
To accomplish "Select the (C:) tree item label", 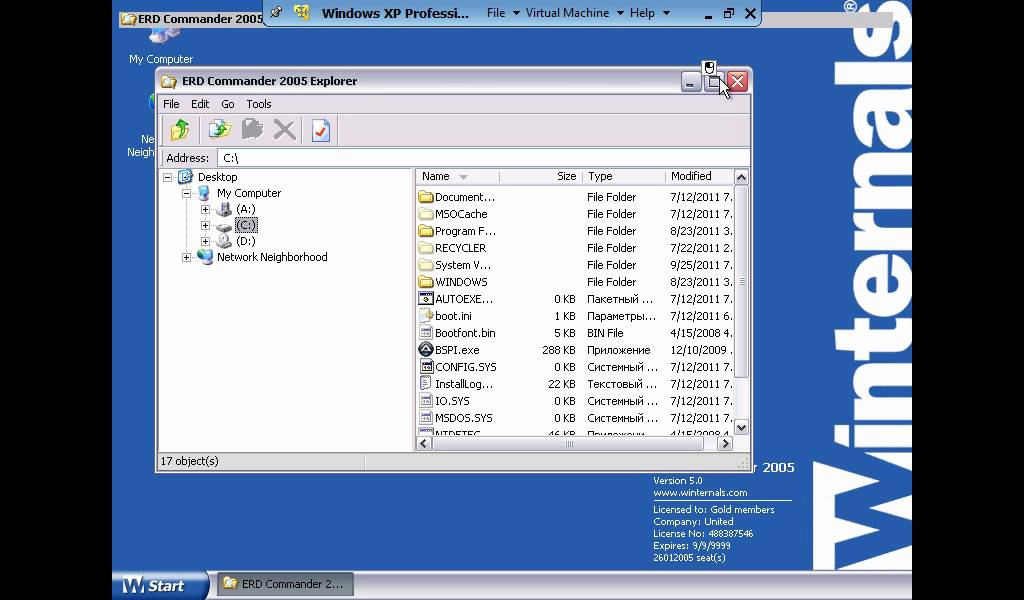I will click(246, 225).
